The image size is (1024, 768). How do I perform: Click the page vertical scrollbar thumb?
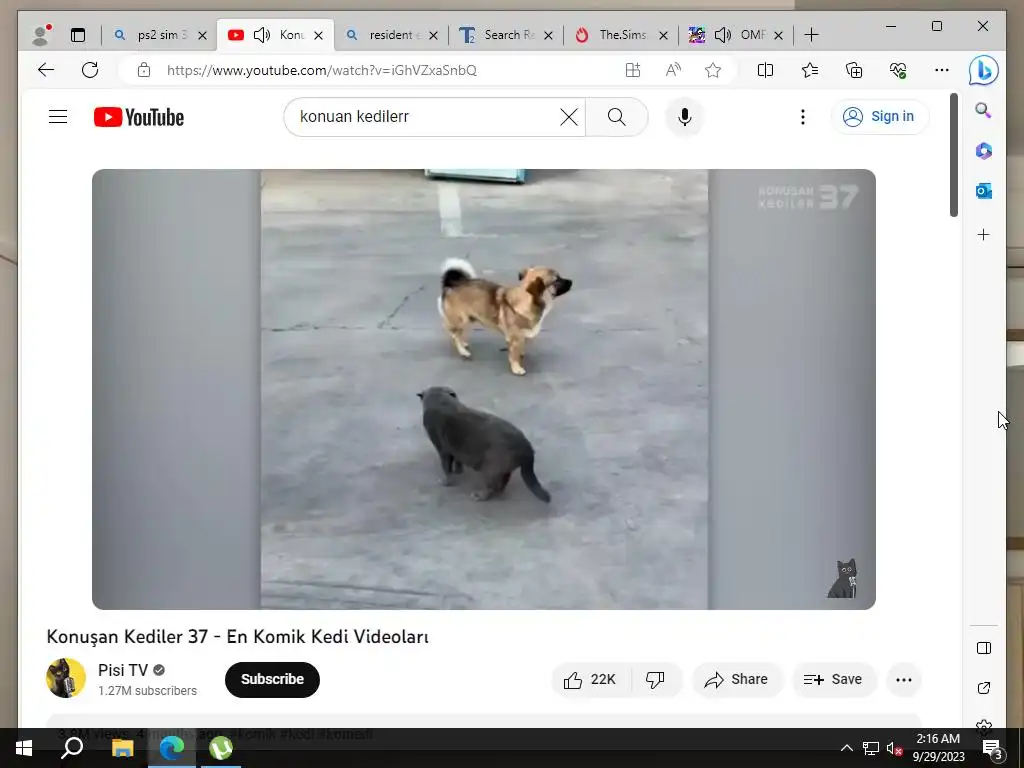[x=953, y=155]
